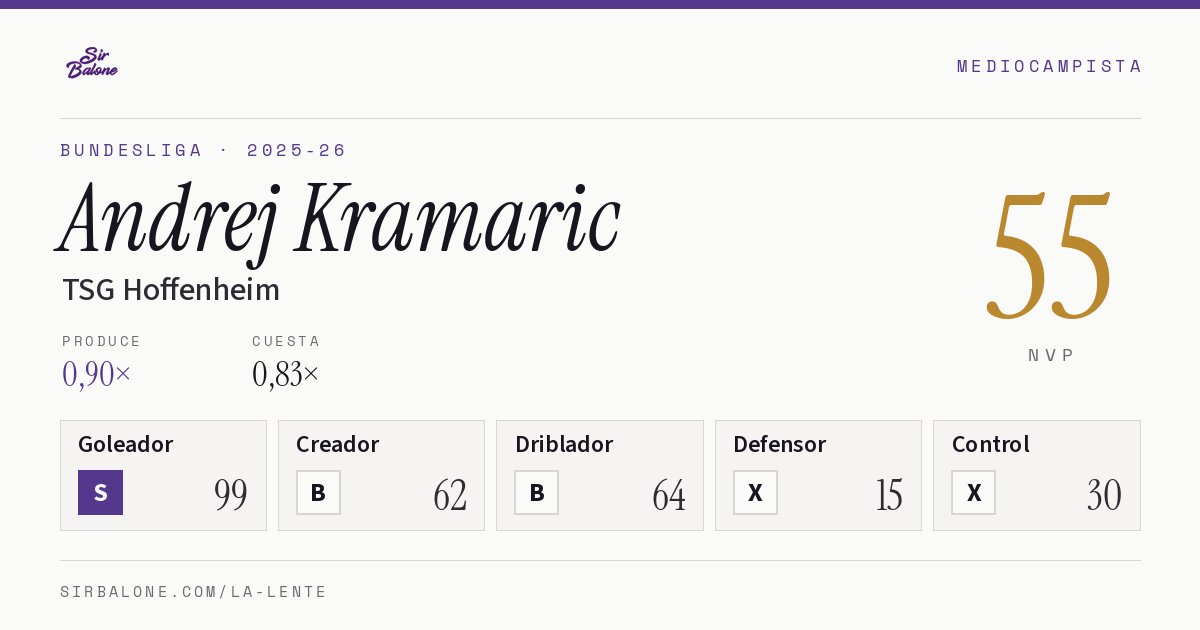Click the S grade badge under Goleador
This screenshot has height=630, width=1200.
[100, 492]
